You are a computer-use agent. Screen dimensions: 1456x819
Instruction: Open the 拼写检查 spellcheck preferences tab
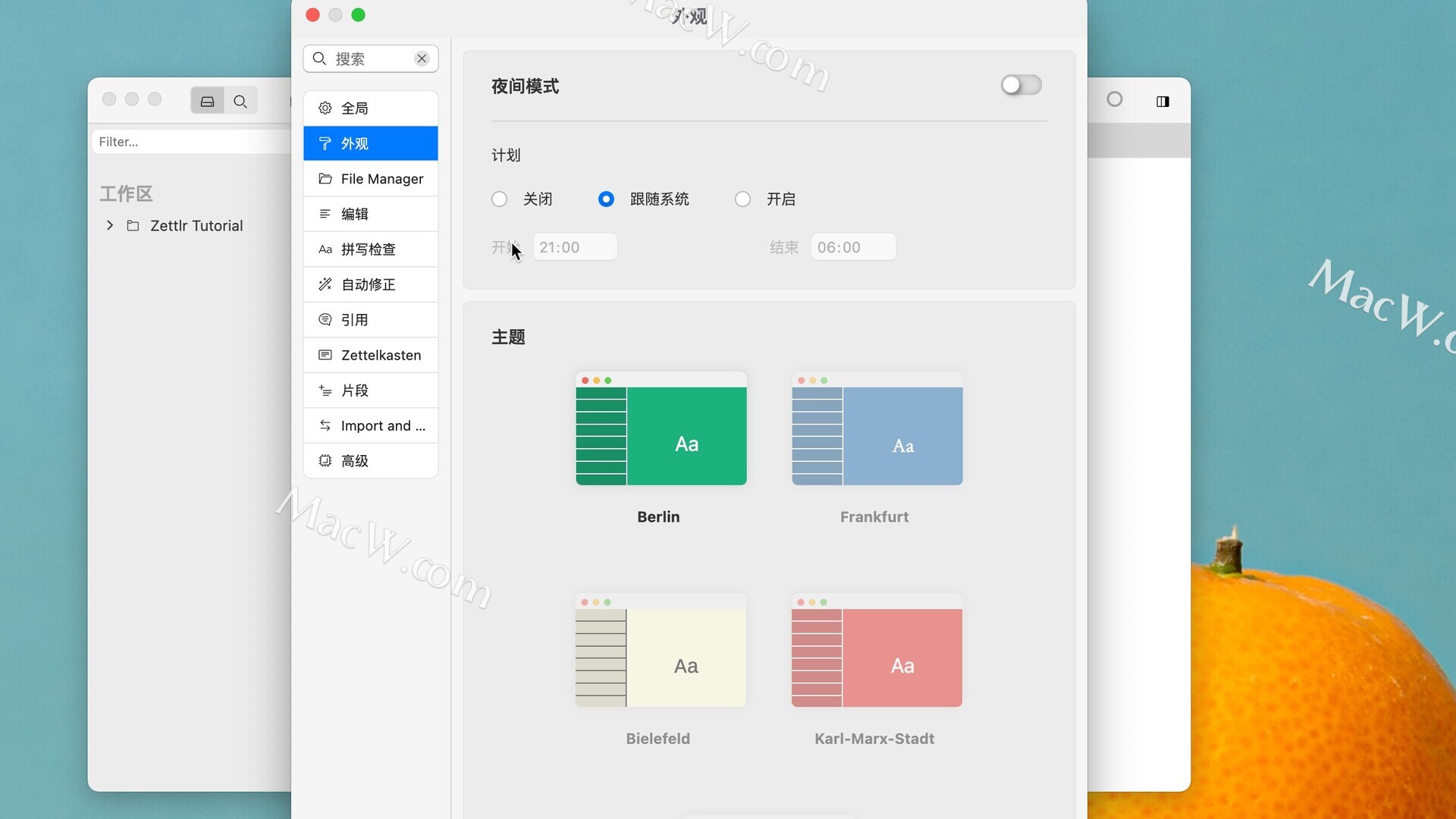(371, 249)
